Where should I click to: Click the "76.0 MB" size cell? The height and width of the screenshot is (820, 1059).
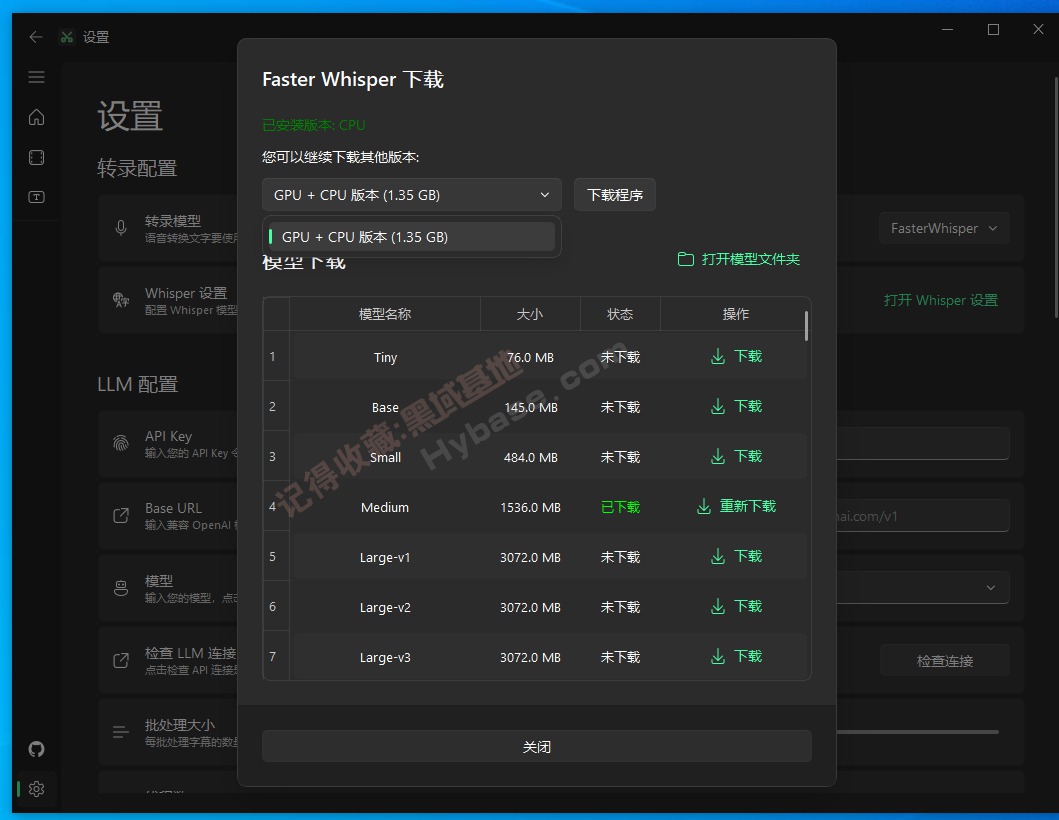[530, 357]
